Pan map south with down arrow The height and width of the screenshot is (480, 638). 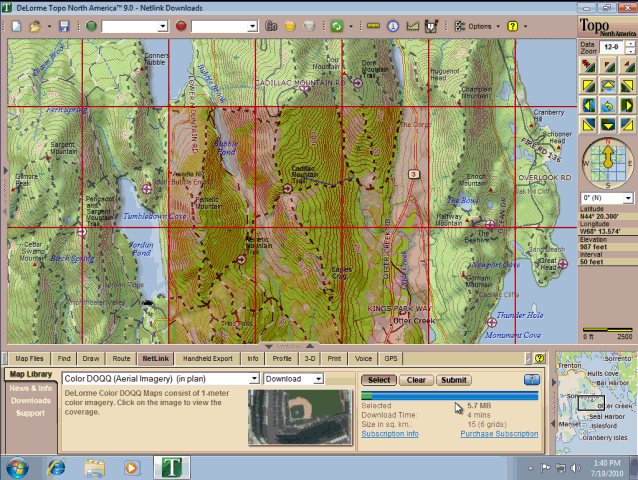click(x=608, y=125)
